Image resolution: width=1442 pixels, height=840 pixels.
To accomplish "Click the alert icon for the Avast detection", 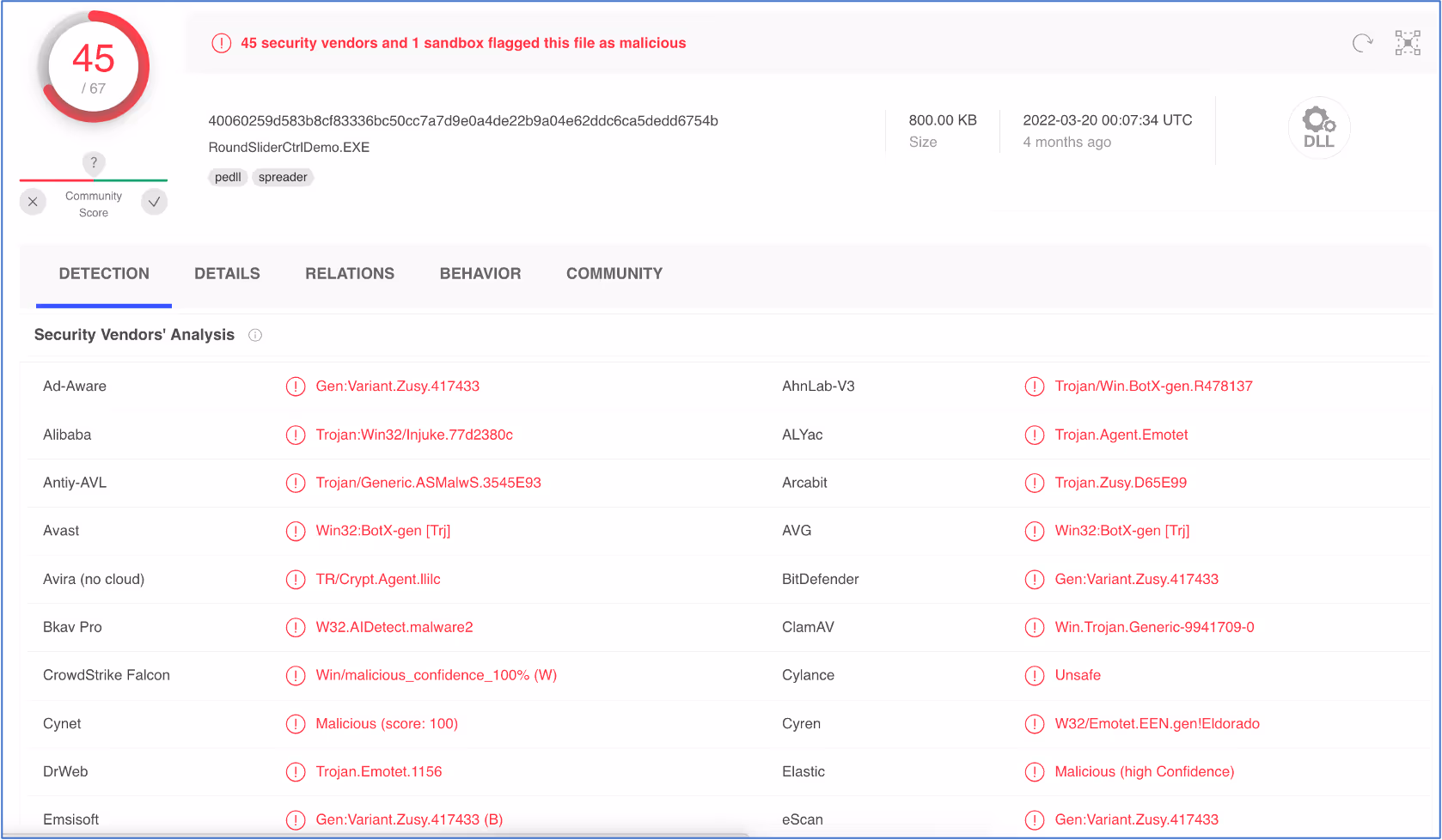I will point(296,531).
